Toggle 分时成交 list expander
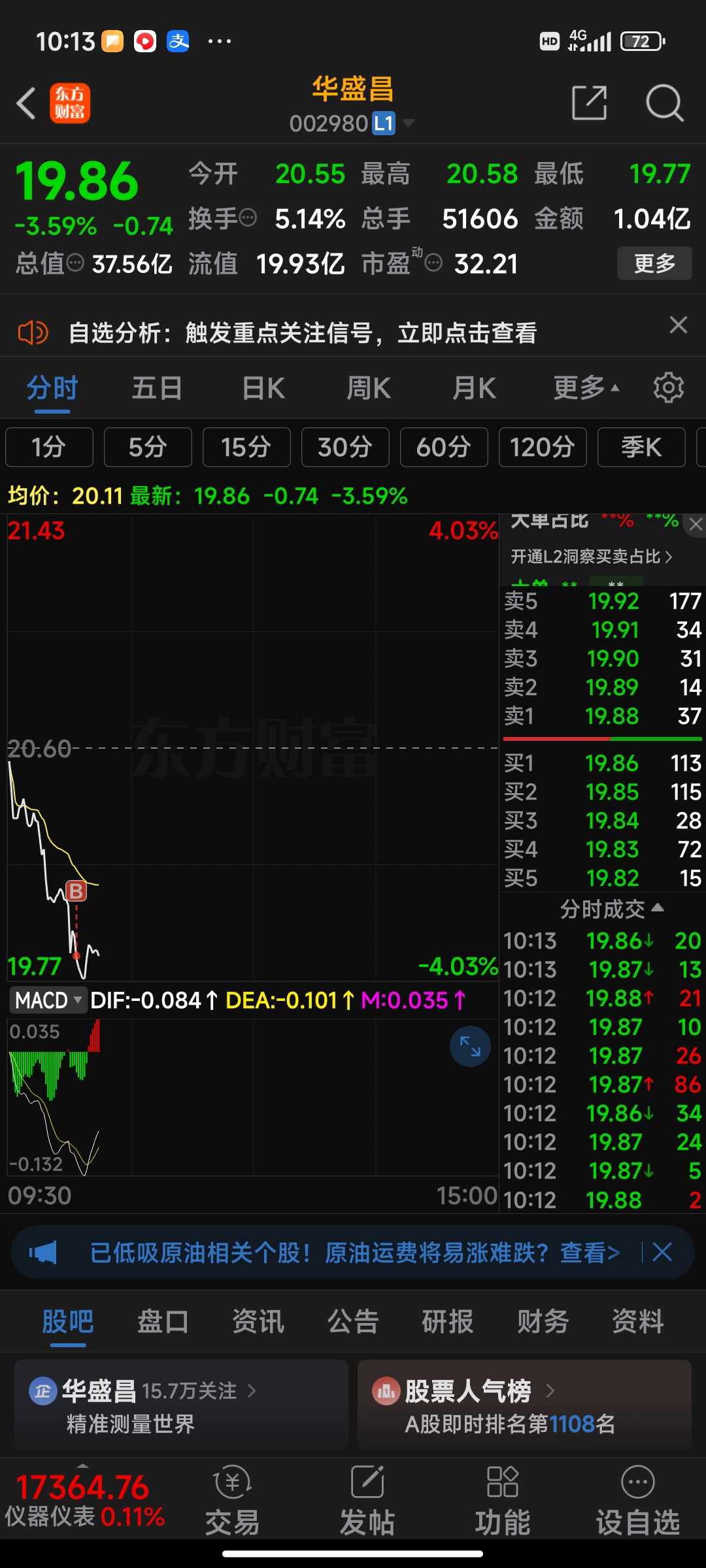706x1568 pixels. pos(611,909)
